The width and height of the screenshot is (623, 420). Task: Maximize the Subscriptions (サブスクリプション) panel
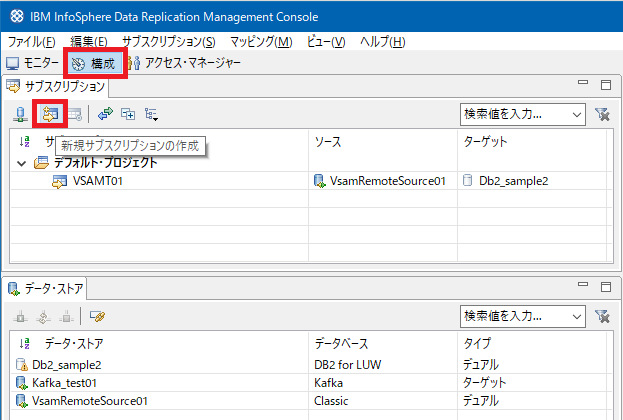coord(606,85)
